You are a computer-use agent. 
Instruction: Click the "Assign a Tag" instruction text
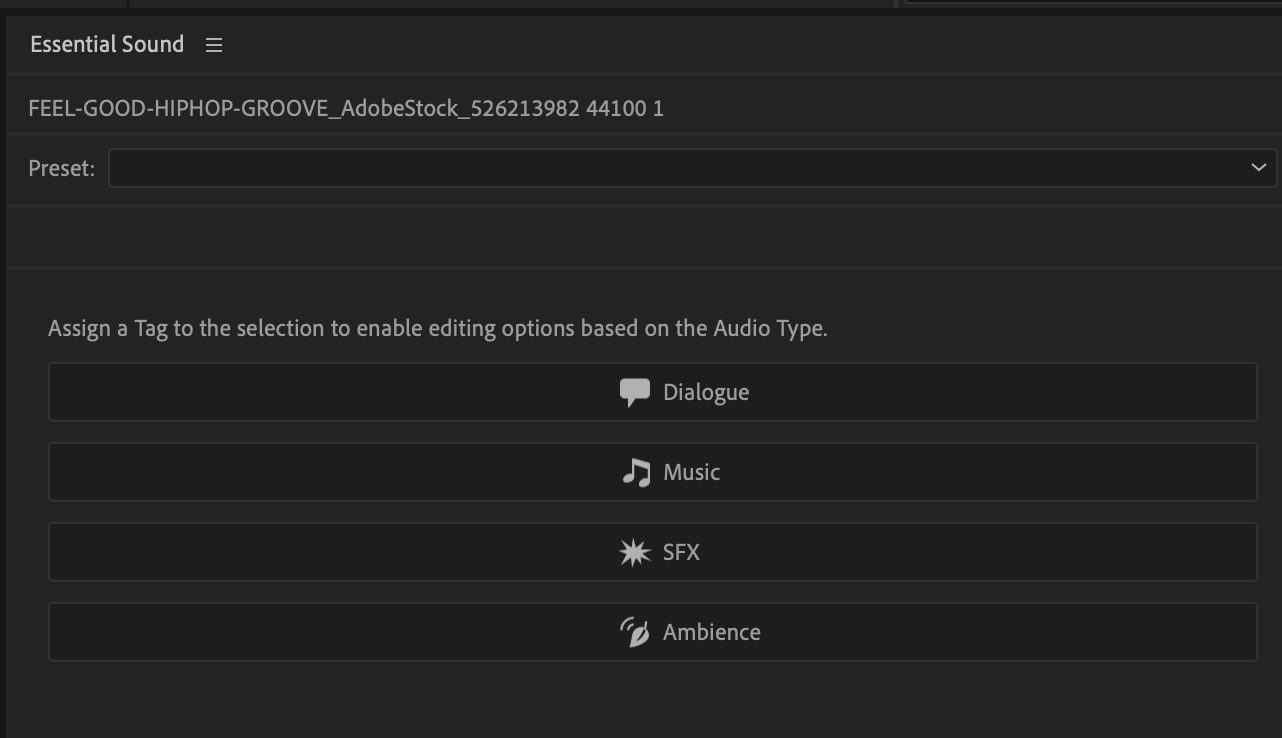point(437,328)
